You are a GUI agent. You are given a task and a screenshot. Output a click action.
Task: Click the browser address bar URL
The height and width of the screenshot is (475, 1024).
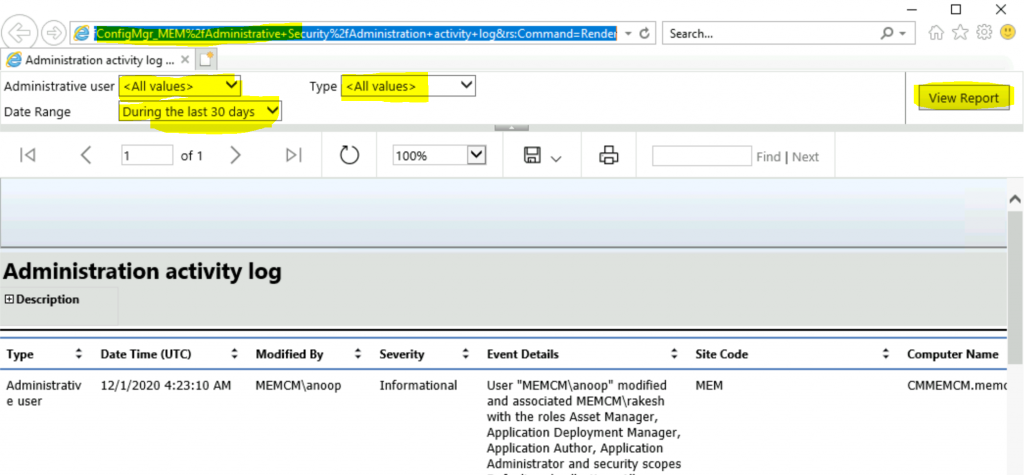point(356,33)
